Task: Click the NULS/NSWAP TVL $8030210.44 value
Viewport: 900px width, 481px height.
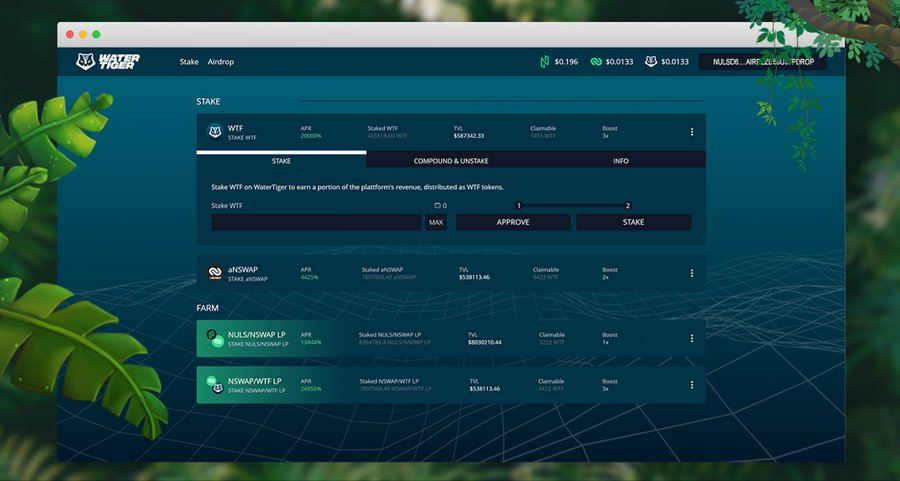Action: 485,342
